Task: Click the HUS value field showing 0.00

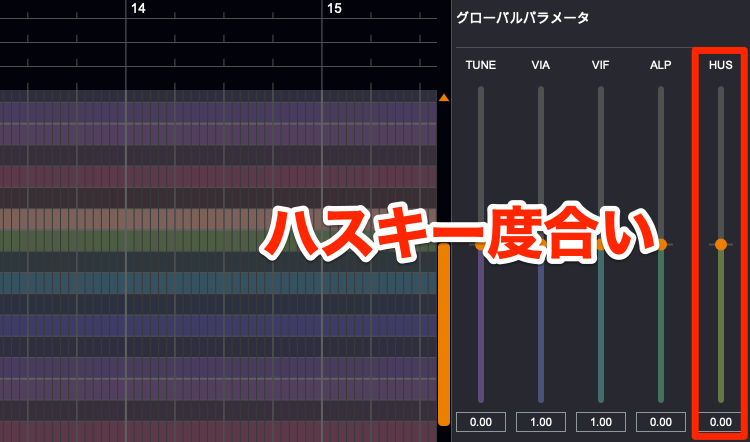Action: (x=721, y=422)
